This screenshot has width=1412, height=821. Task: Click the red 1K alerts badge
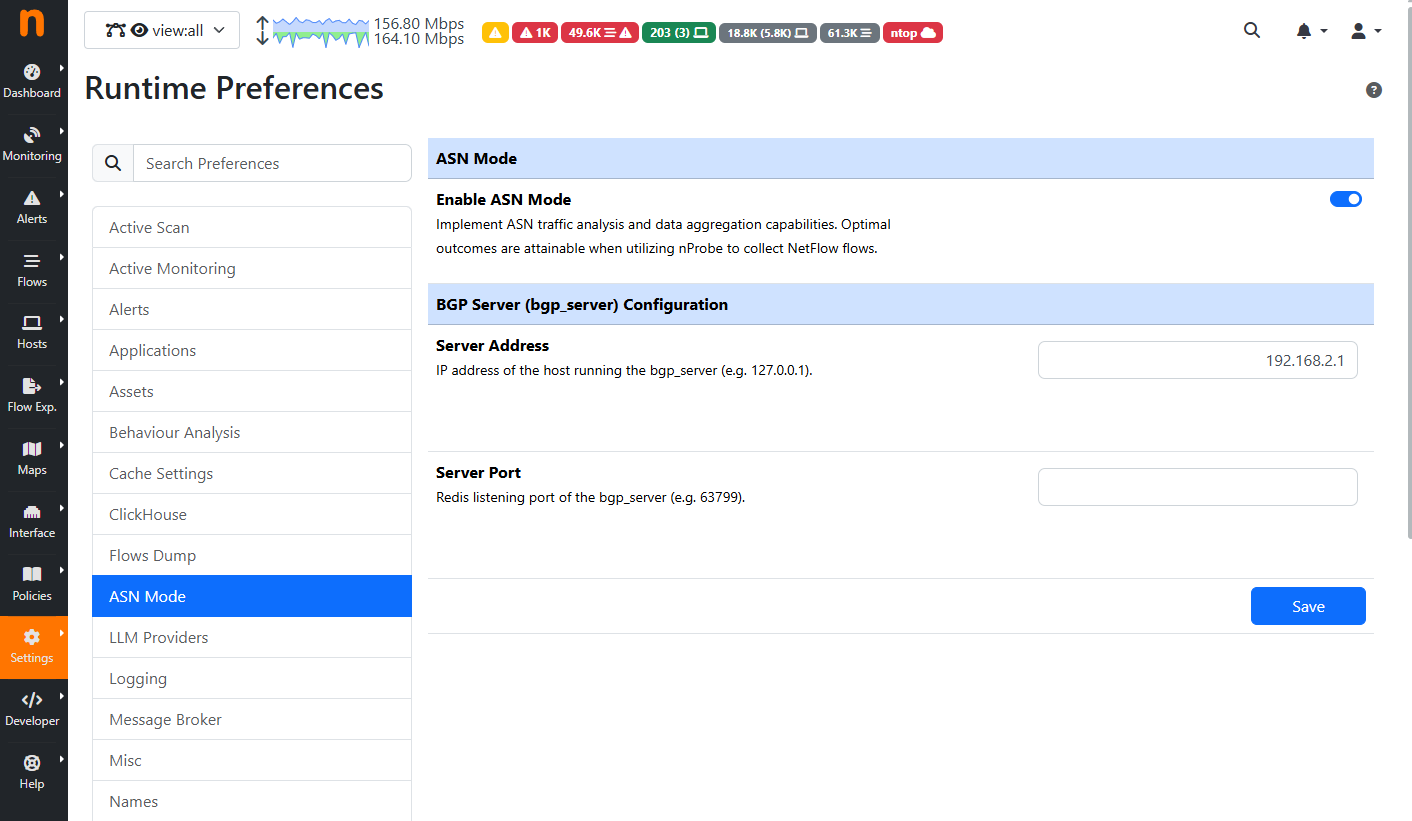pyautogui.click(x=535, y=32)
